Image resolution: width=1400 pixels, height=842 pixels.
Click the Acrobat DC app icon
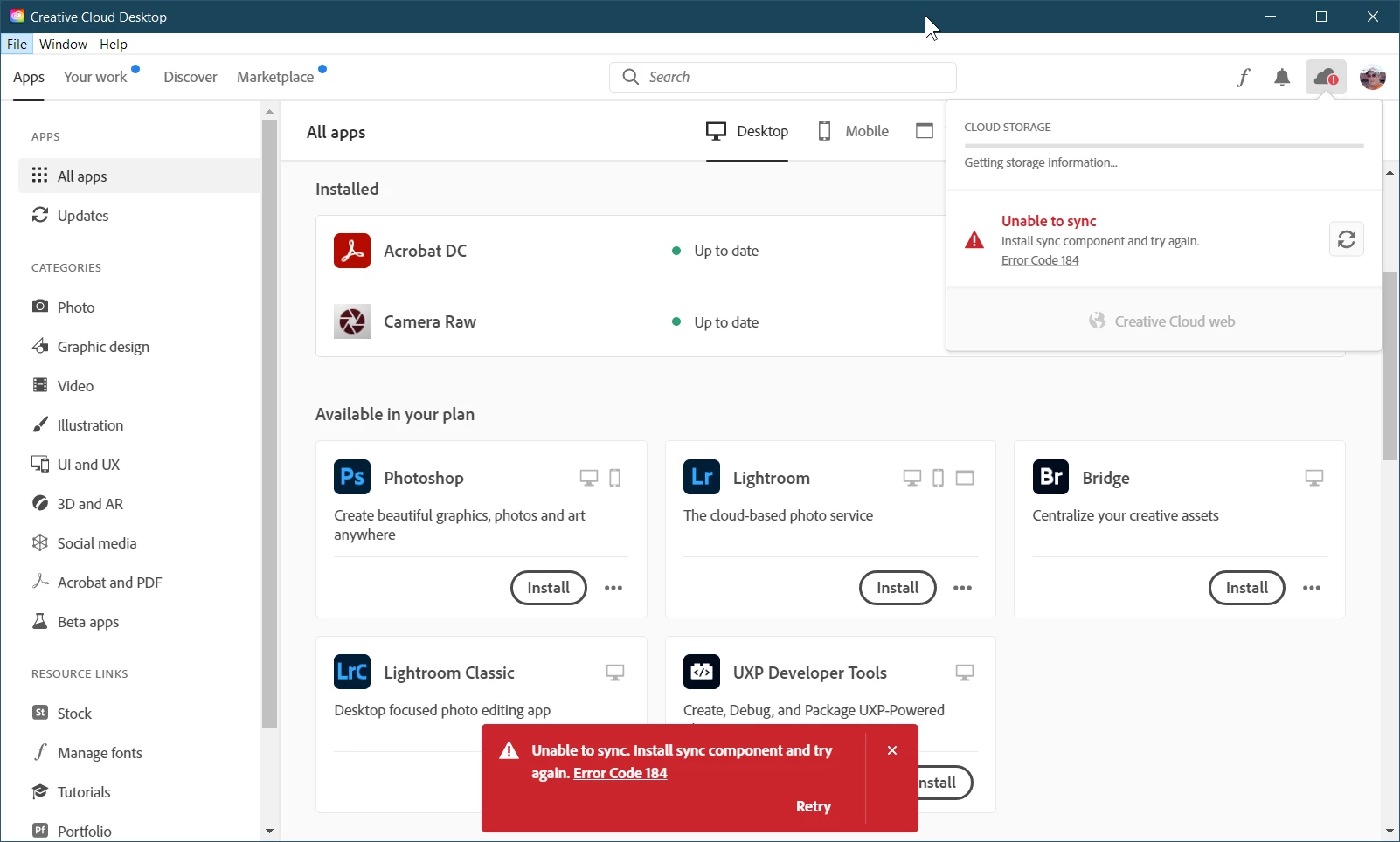[352, 251]
